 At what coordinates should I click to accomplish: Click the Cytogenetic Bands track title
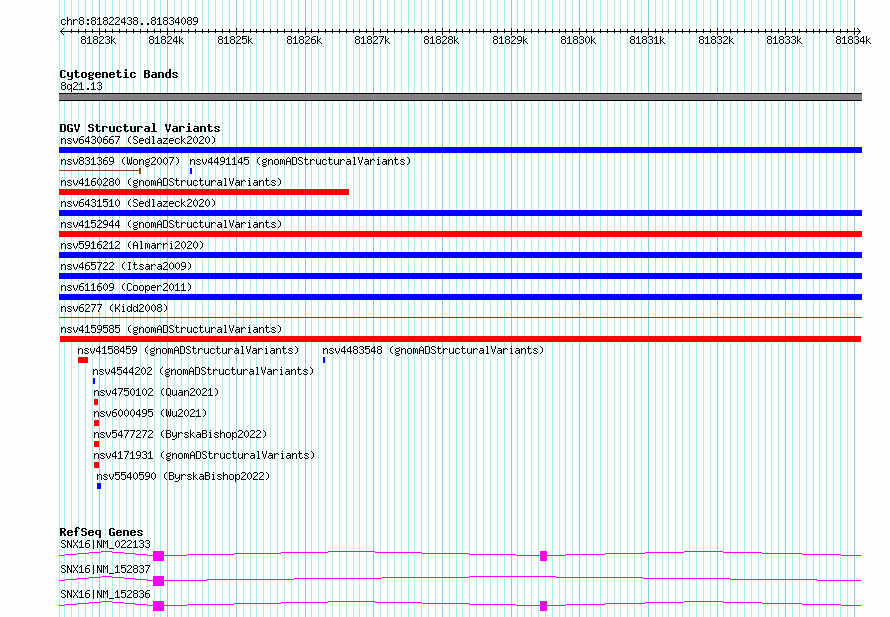[x=119, y=74]
